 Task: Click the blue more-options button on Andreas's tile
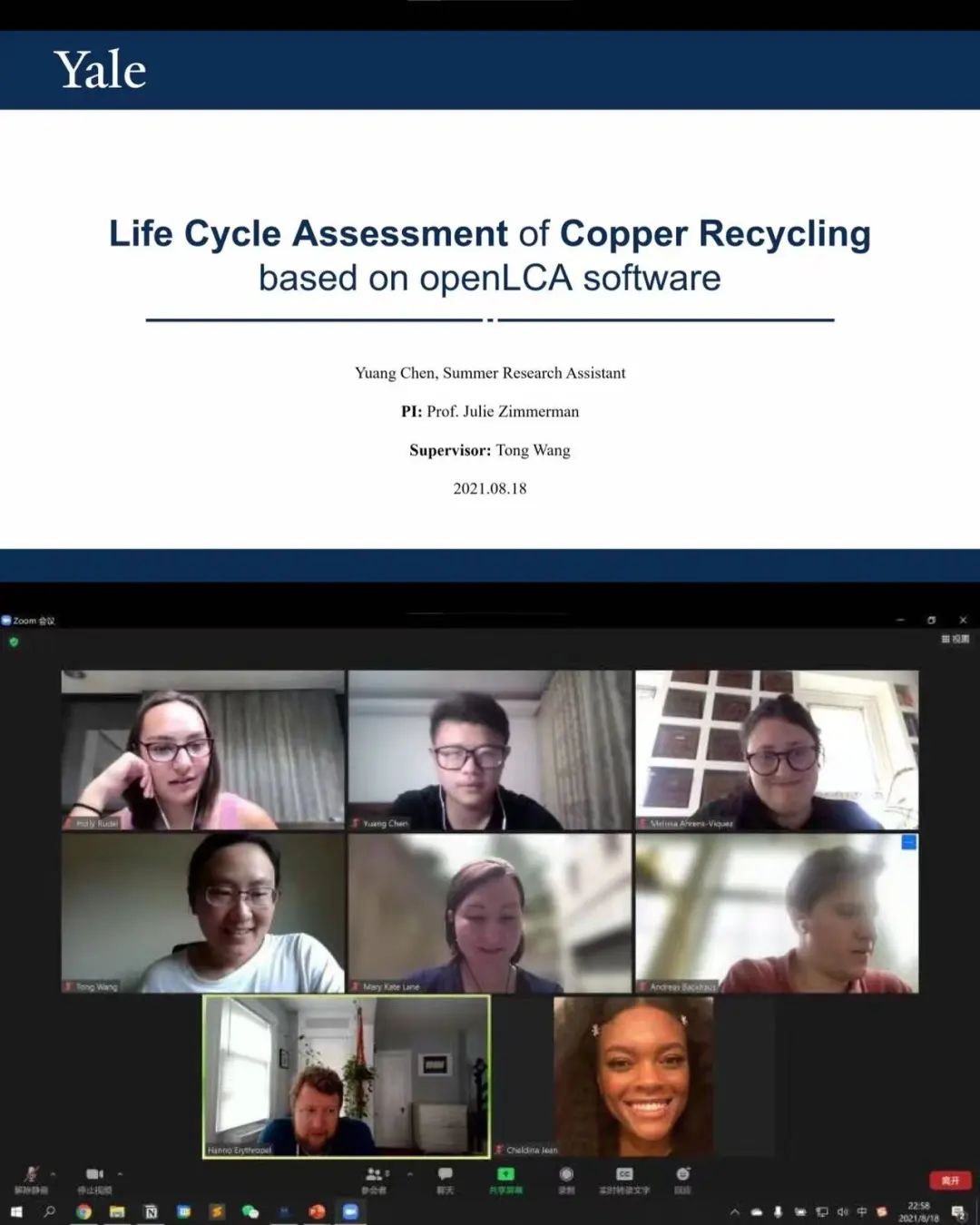point(908,843)
